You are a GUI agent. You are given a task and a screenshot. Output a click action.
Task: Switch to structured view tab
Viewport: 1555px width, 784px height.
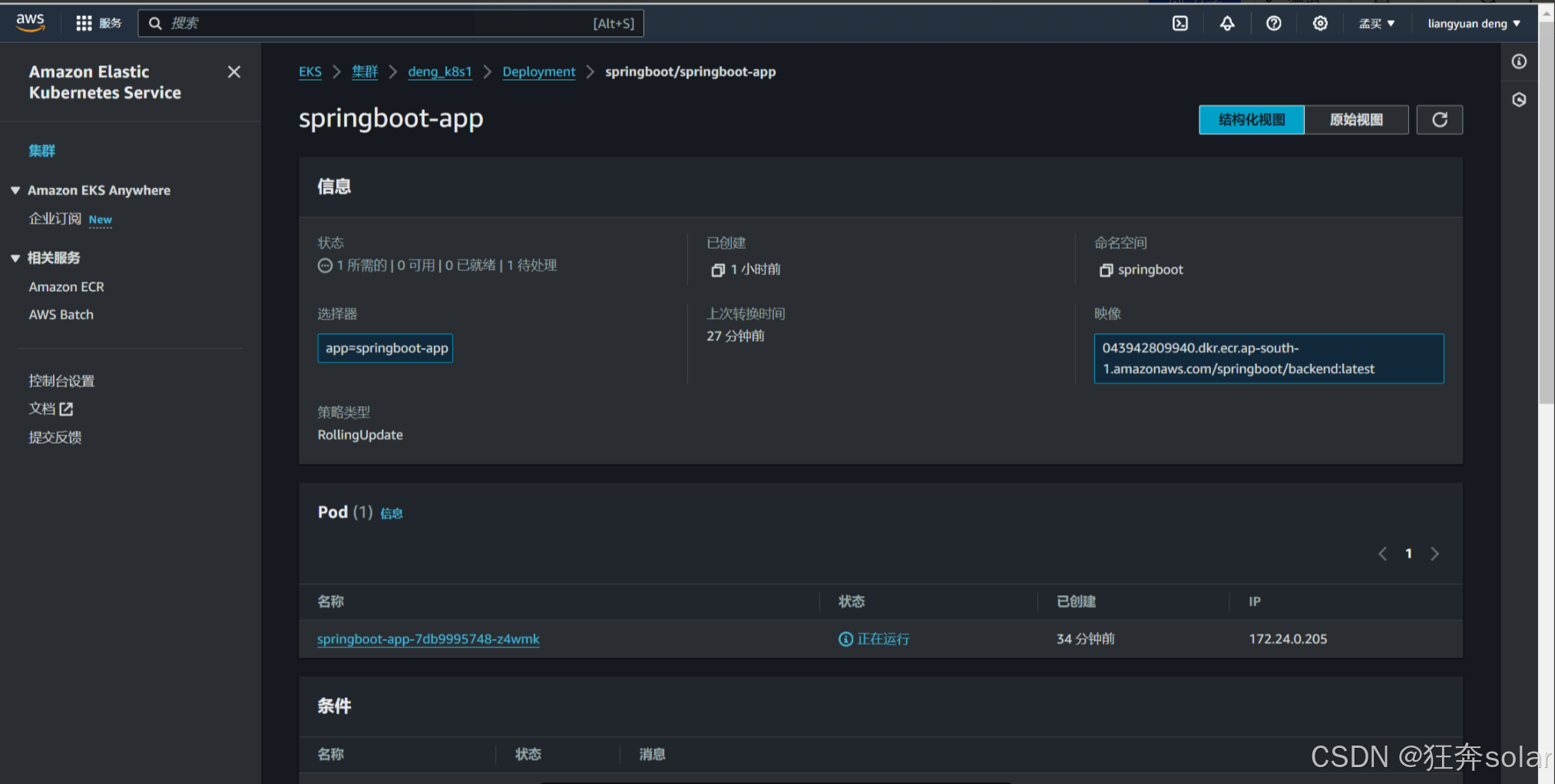(1252, 120)
